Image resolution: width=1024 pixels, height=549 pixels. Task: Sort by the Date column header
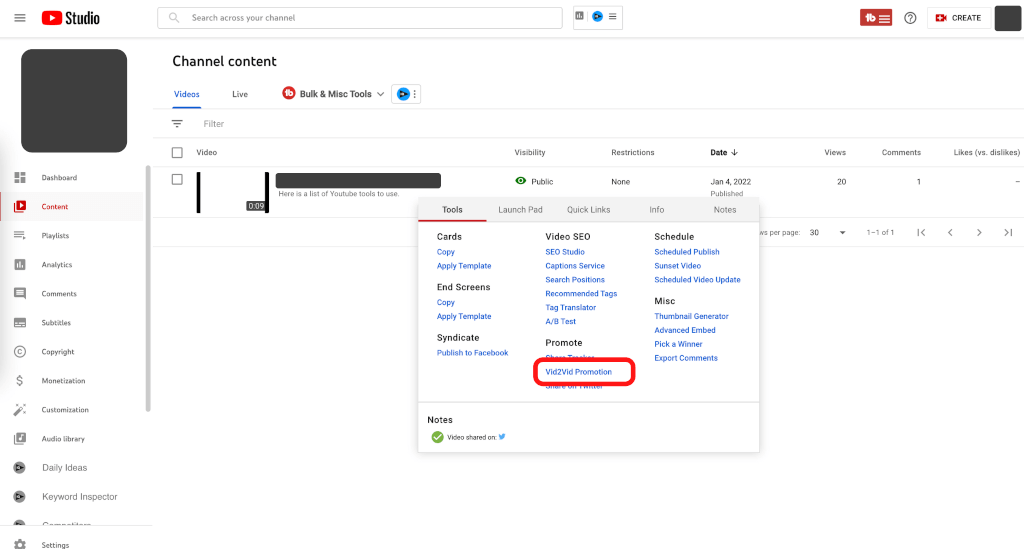pyautogui.click(x=723, y=153)
